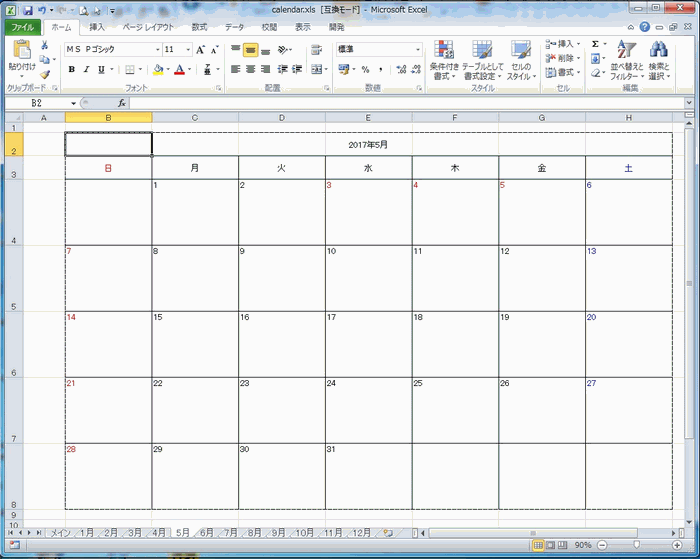Click 書式 format cells button
Image resolution: width=700 pixels, height=559 pixels.
tap(562, 72)
